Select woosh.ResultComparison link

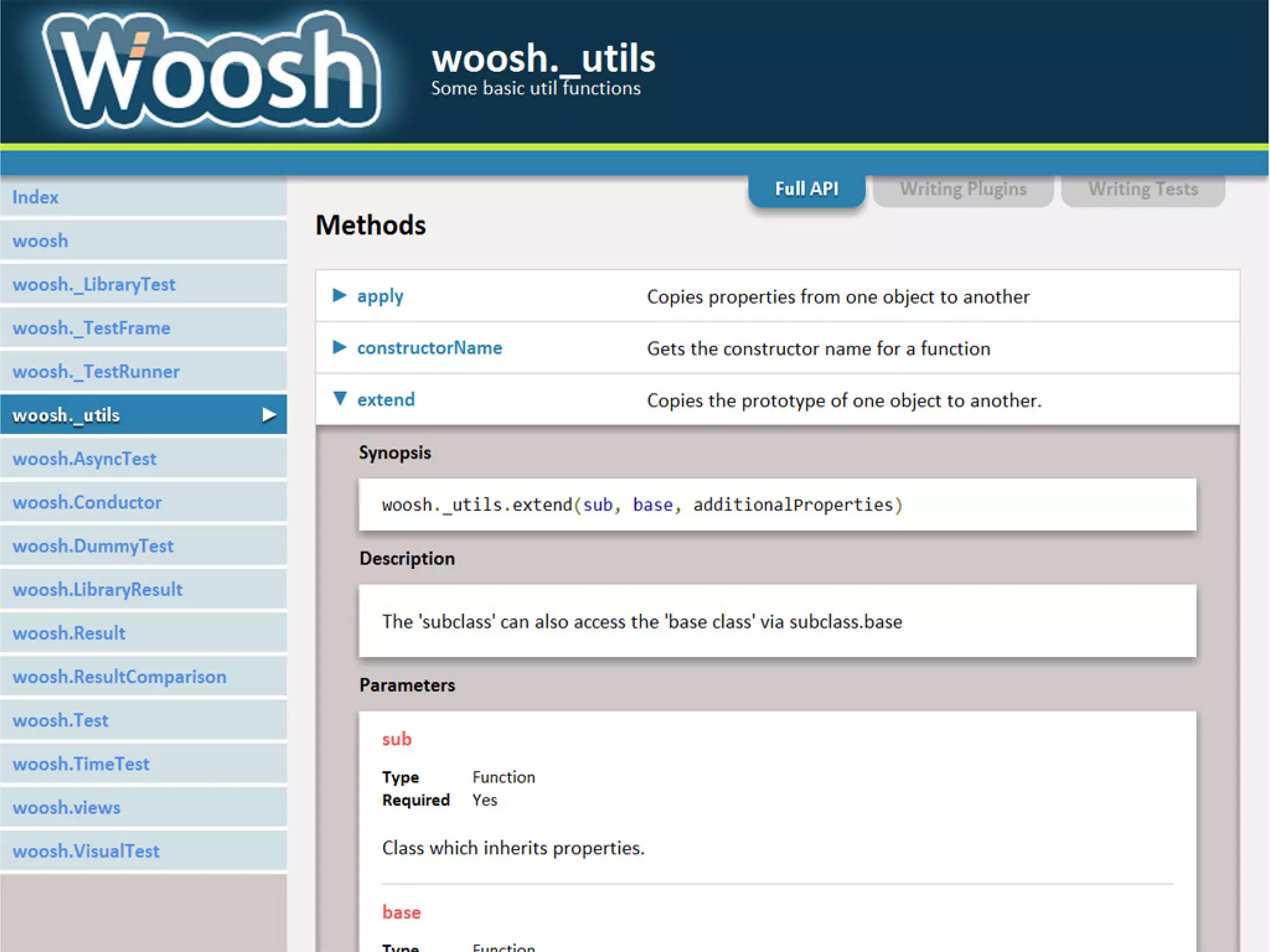[x=143, y=677]
